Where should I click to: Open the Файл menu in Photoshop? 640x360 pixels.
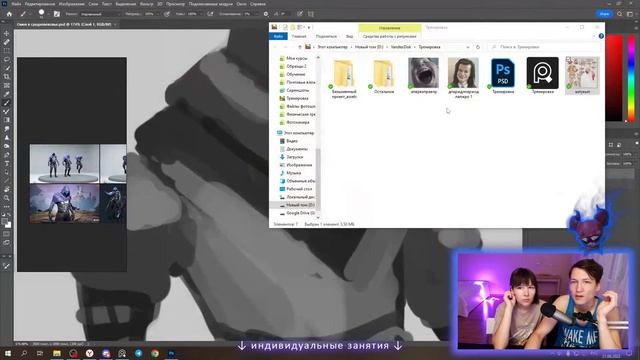click(16, 4)
